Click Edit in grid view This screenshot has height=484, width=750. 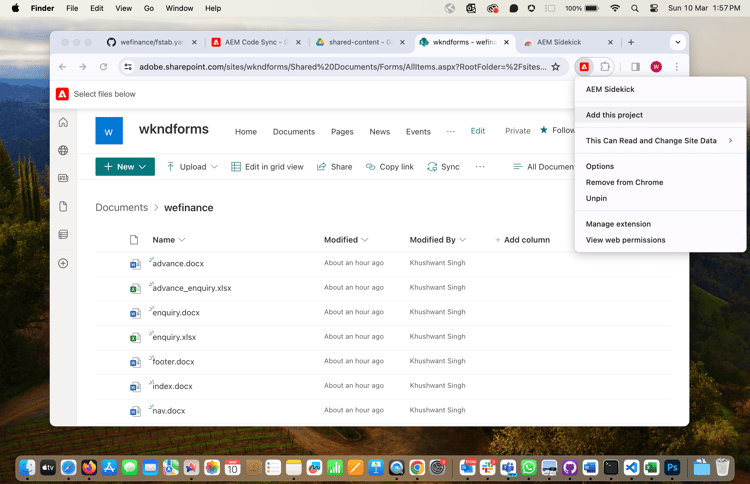pos(267,167)
